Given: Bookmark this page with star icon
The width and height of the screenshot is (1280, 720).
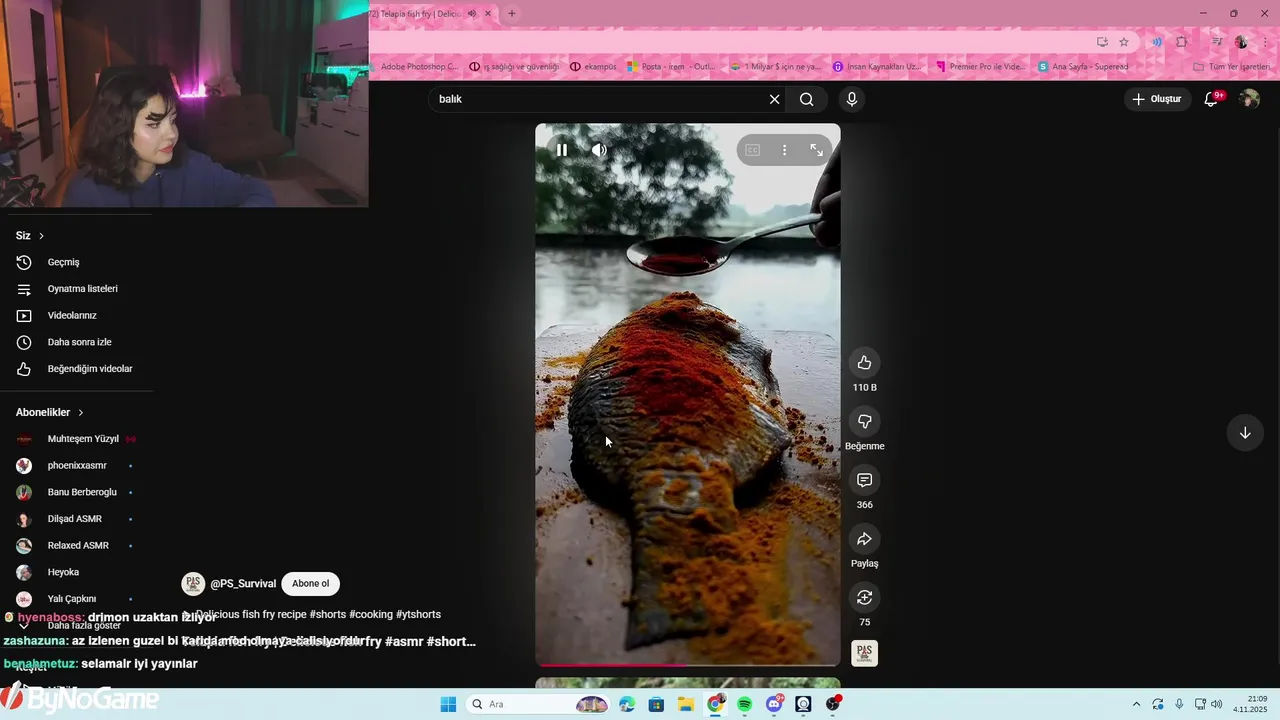Looking at the screenshot, I should pyautogui.click(x=1124, y=42).
